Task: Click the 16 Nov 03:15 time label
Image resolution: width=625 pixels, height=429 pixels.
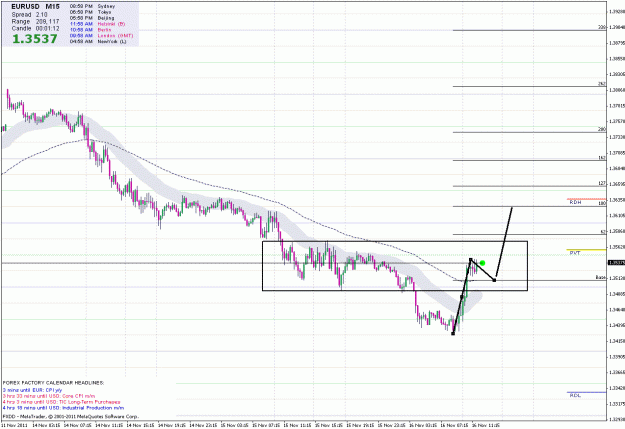Action: point(423,425)
